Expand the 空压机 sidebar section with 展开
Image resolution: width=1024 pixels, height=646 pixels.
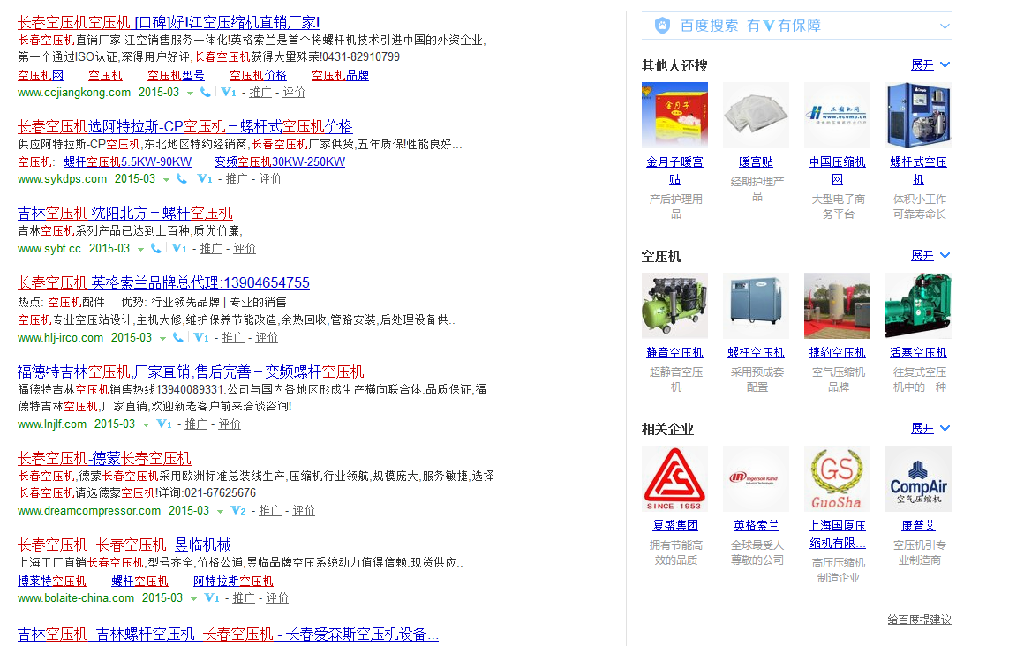pyautogui.click(x=931, y=255)
